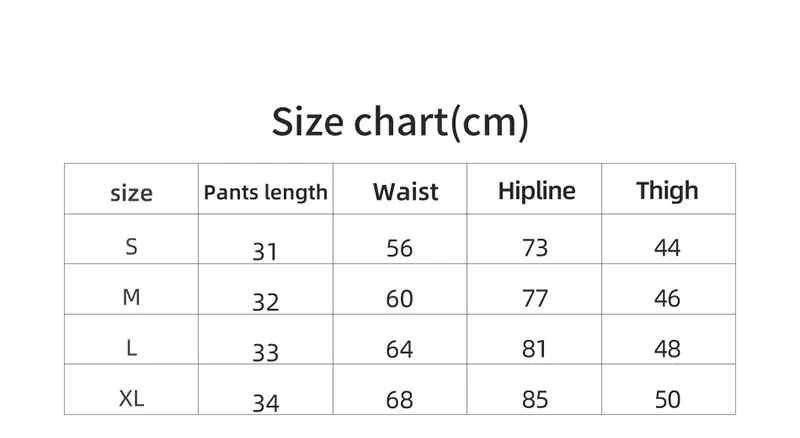
Task: Select the S size row label
Action: 132,247
